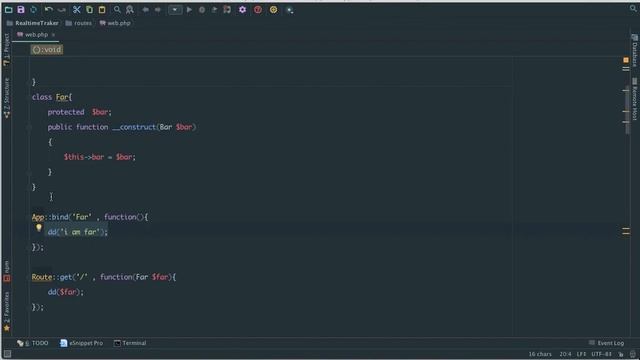The image size is (640, 360).
Task: Click the Synchronize refresh icon
Action: (33, 9)
